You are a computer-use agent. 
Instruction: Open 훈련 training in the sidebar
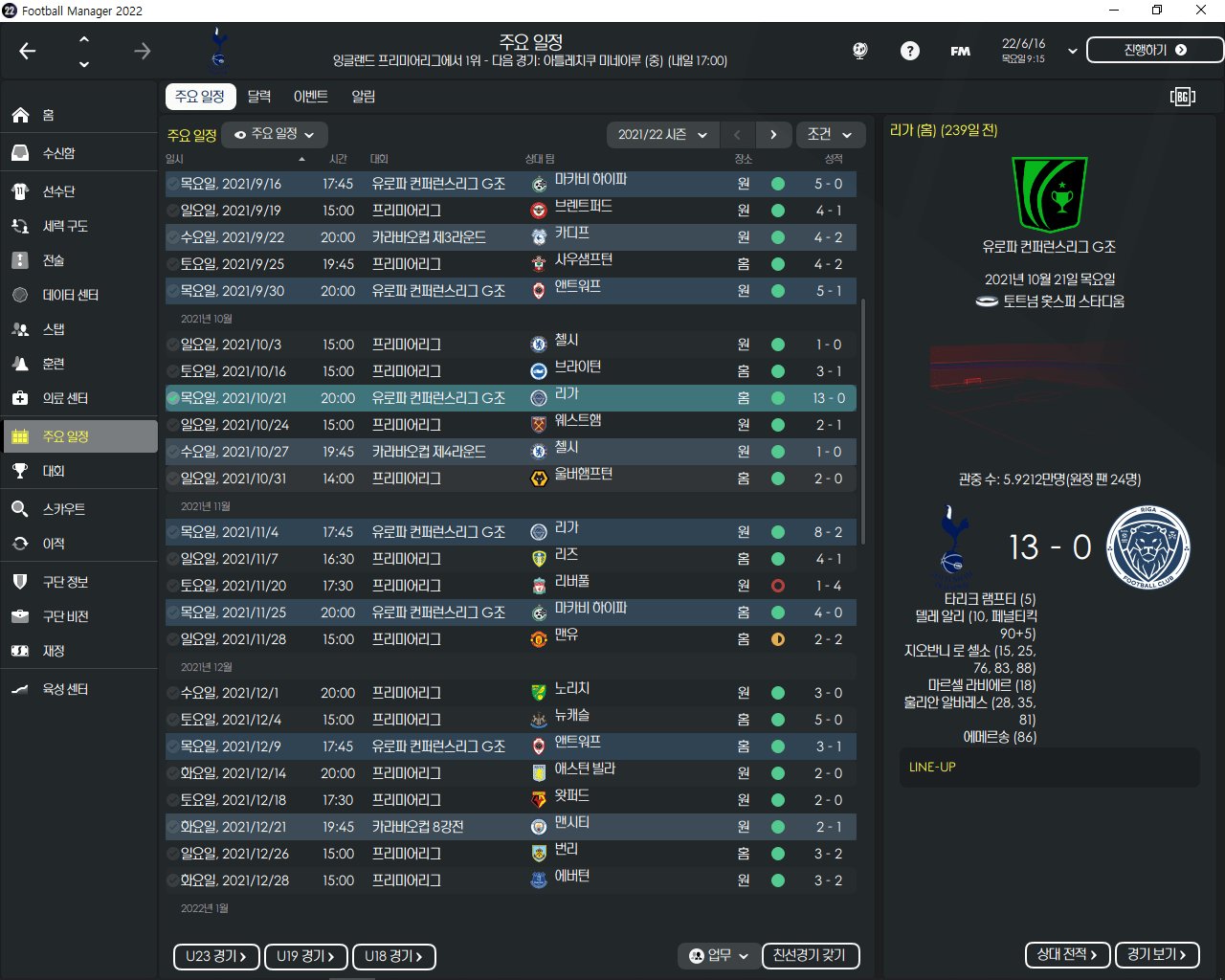(79, 364)
